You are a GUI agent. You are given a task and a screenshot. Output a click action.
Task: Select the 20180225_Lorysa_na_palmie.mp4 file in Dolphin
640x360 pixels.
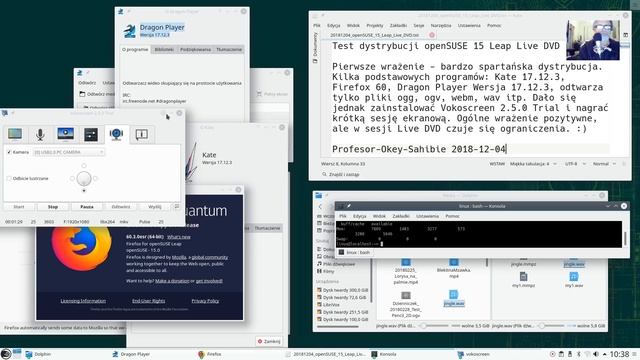(406, 271)
